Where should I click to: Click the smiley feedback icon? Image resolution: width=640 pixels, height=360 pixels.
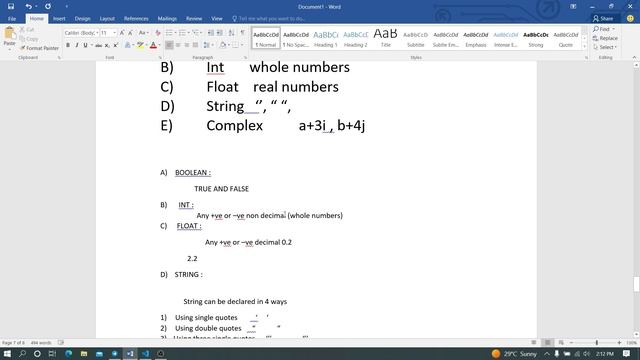click(630, 18)
